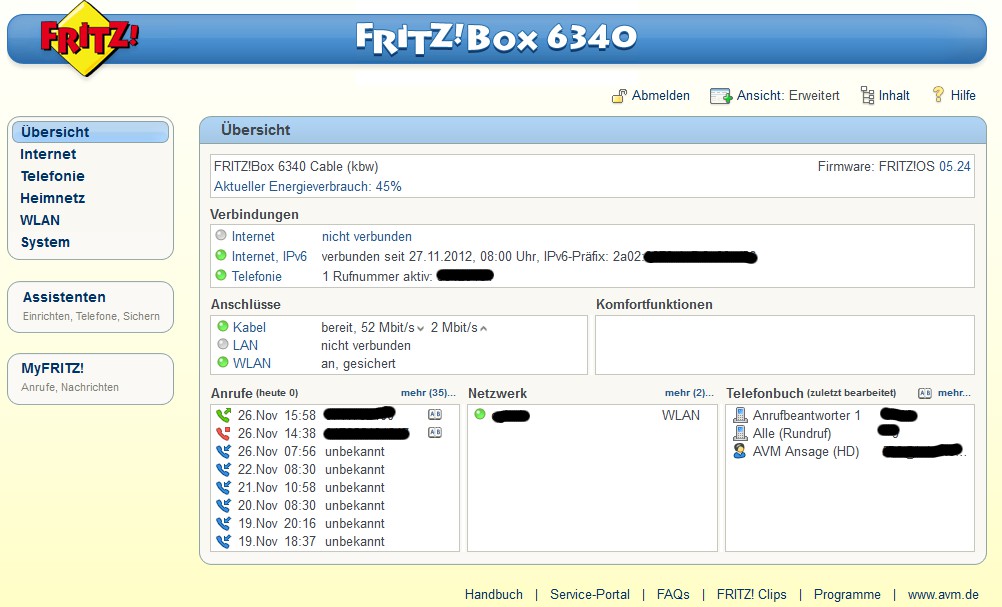Open the MyFRITZ! panel
Image resolution: width=1002 pixels, height=607 pixels.
[x=91, y=379]
